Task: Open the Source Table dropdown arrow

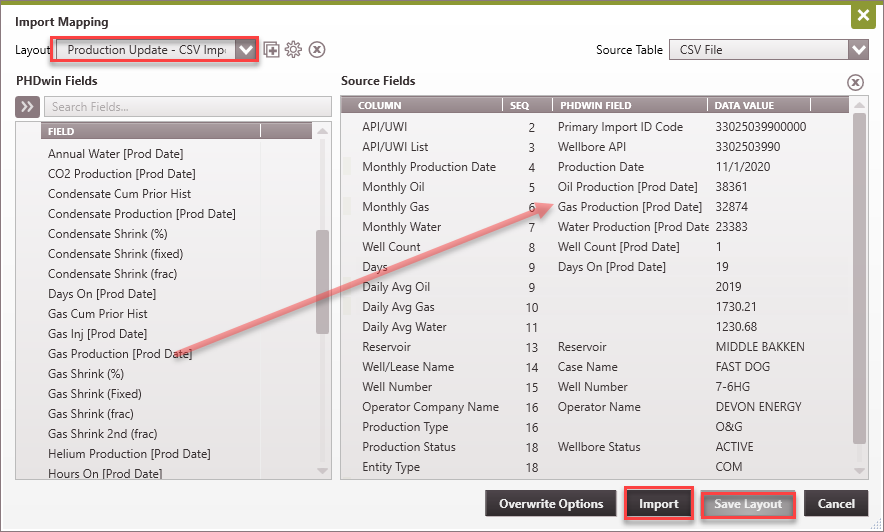Action: click(x=858, y=50)
